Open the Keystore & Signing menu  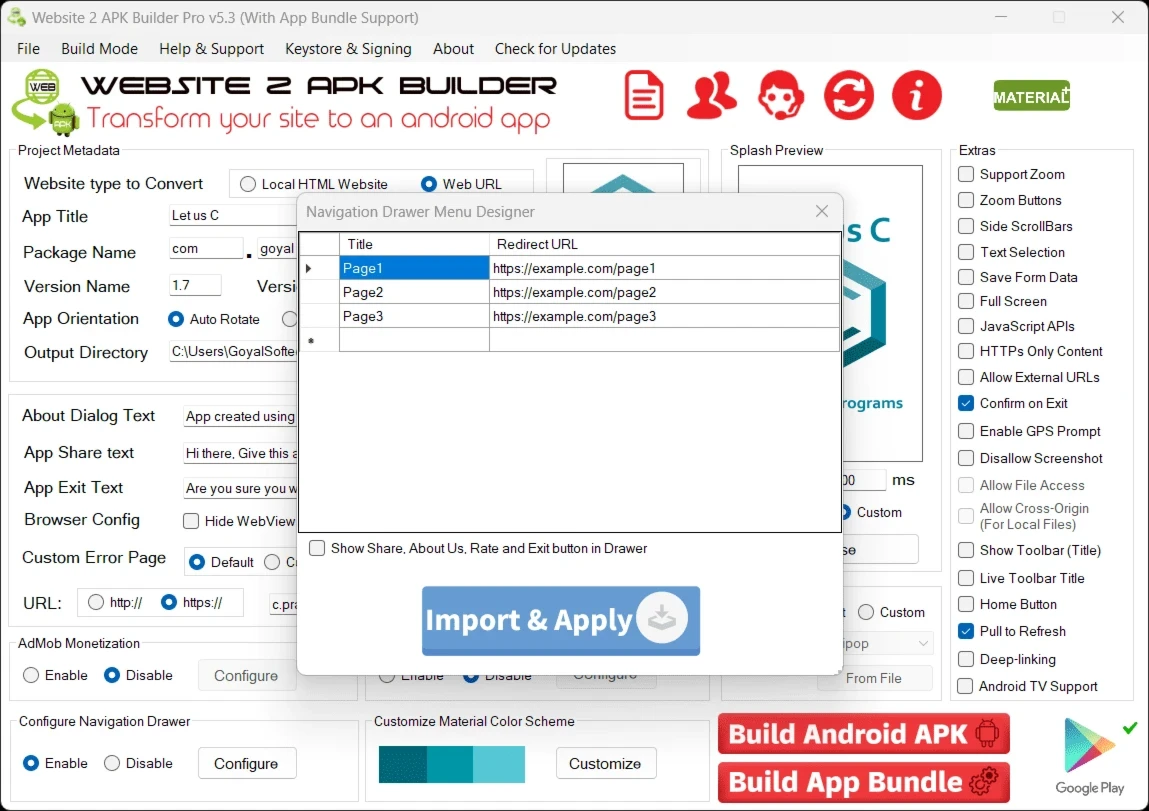coord(348,49)
